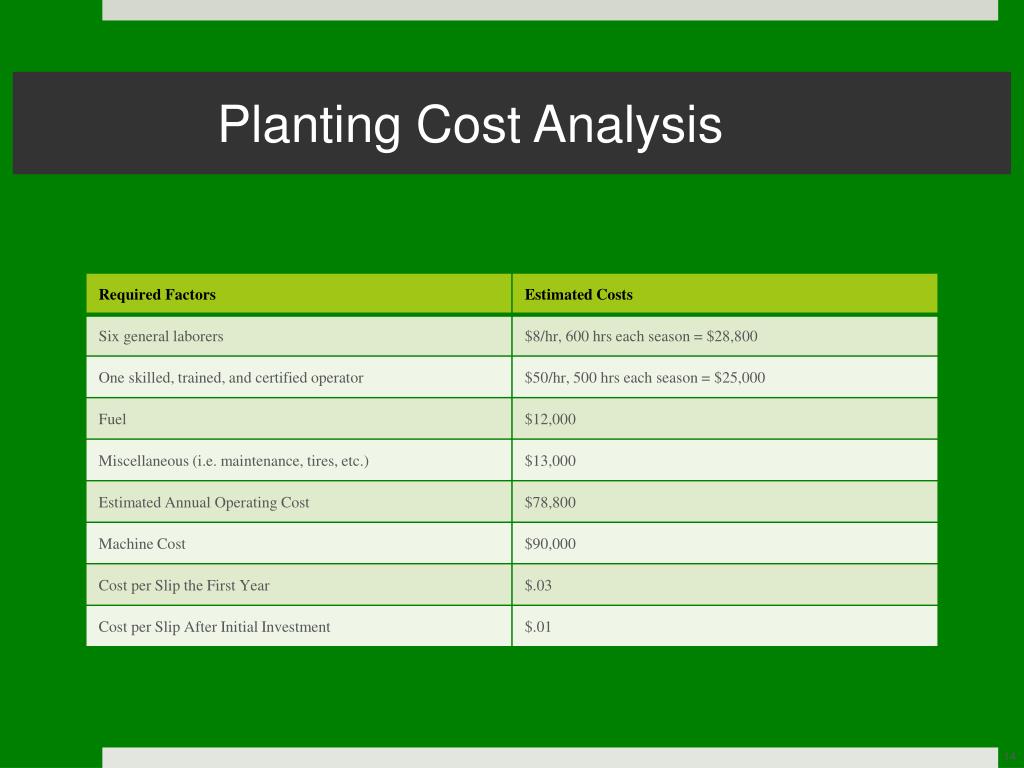Viewport: 1024px width, 768px height.
Task: Select the '$13,000' miscellaneous cost cell
Action: (x=725, y=460)
